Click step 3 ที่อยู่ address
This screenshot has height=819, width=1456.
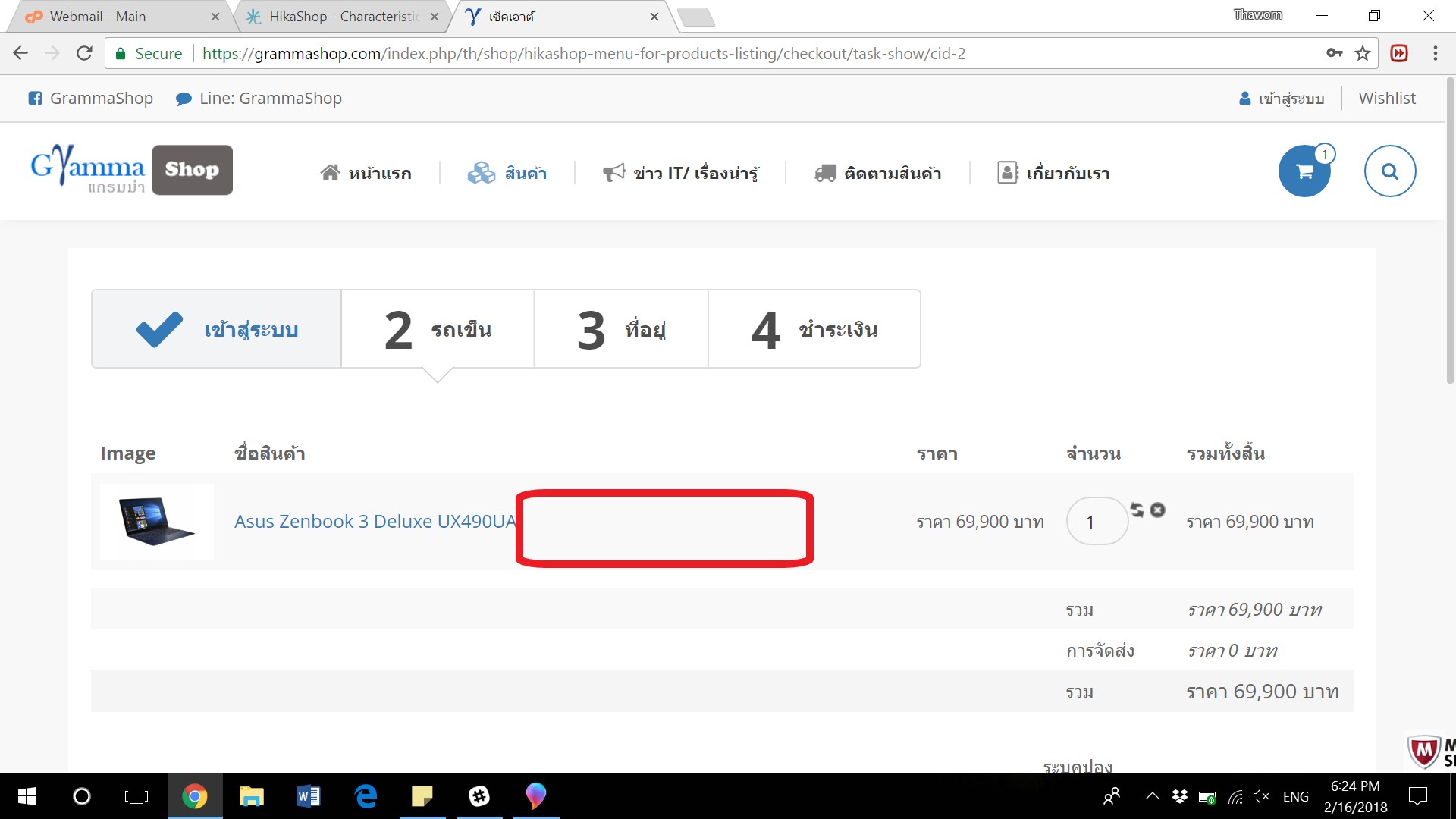pos(621,329)
